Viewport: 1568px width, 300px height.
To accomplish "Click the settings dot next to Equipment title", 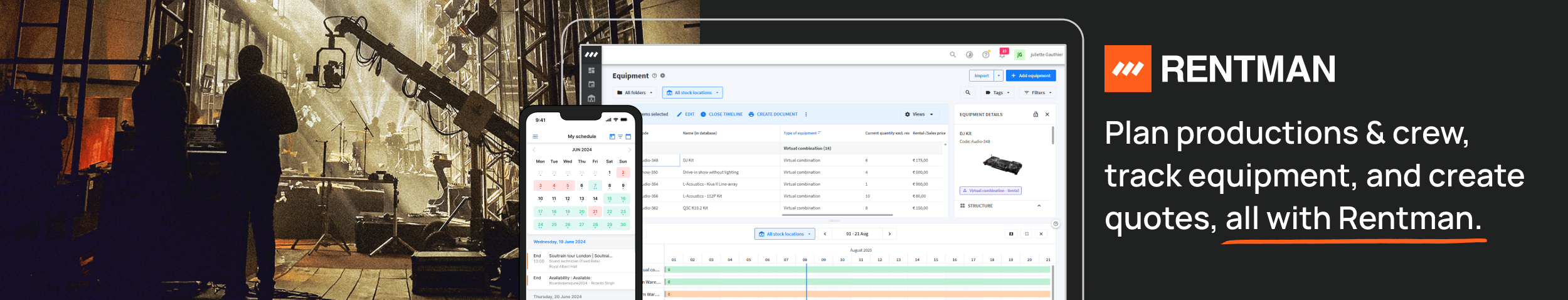I will pyautogui.click(x=662, y=75).
